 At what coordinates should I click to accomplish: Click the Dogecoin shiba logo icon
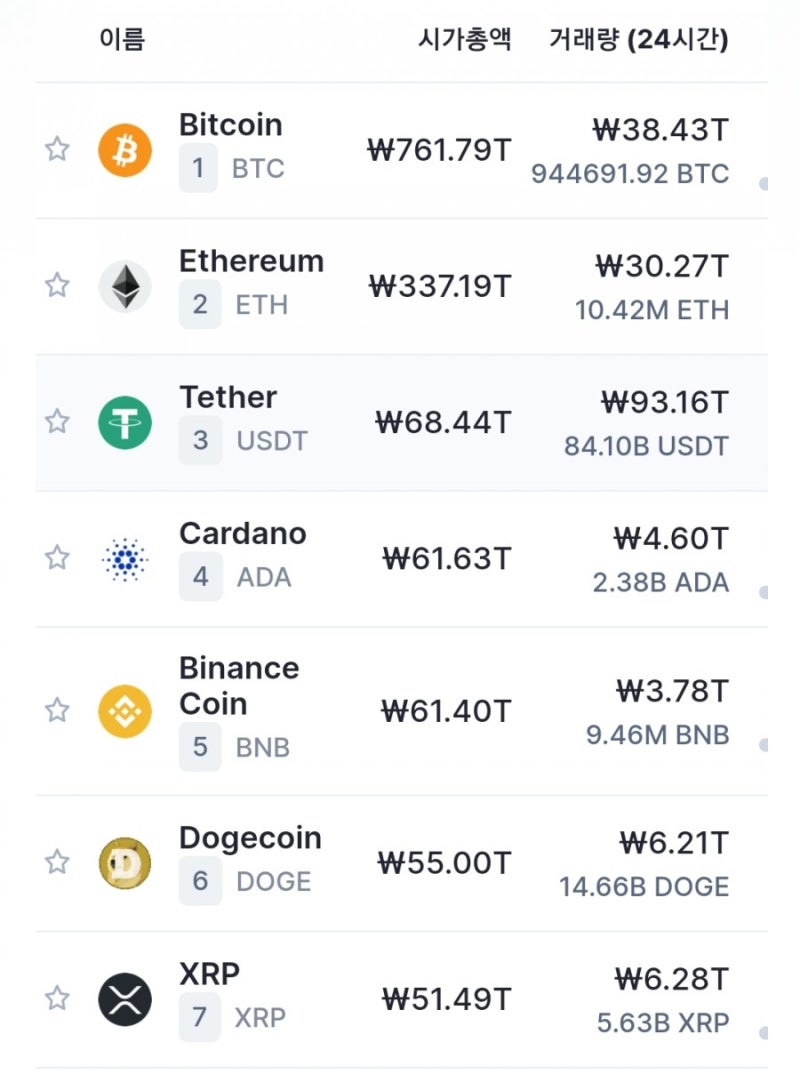coord(125,863)
